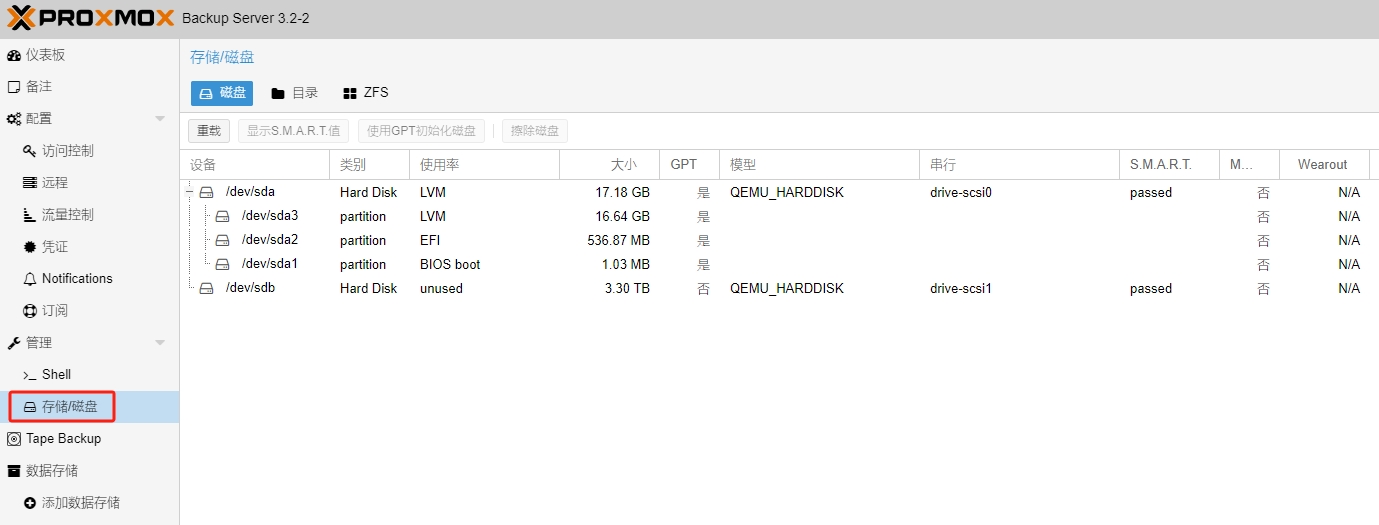Screen dimensions: 1379x525
Task: Click the 重载 reload button
Action: (x=209, y=131)
